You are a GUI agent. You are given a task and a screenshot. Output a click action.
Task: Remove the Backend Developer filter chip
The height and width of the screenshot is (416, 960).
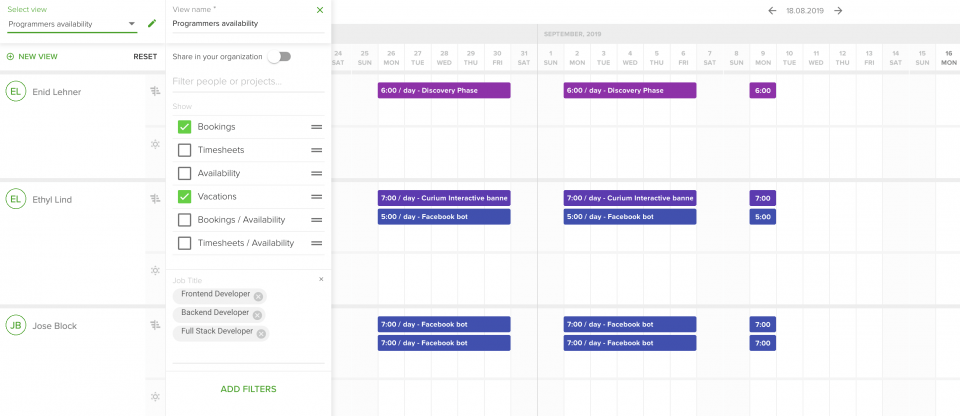click(x=257, y=315)
